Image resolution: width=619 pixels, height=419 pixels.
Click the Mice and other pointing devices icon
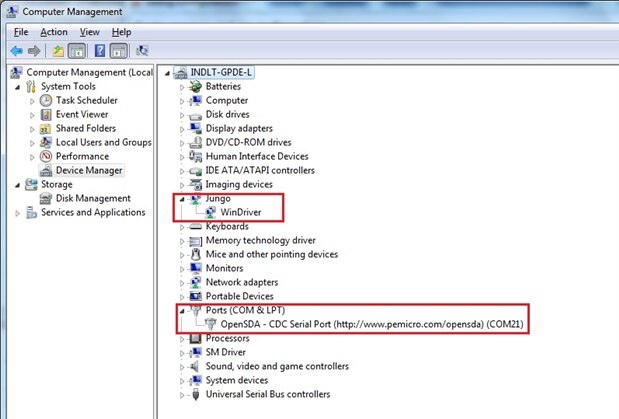tap(195, 254)
